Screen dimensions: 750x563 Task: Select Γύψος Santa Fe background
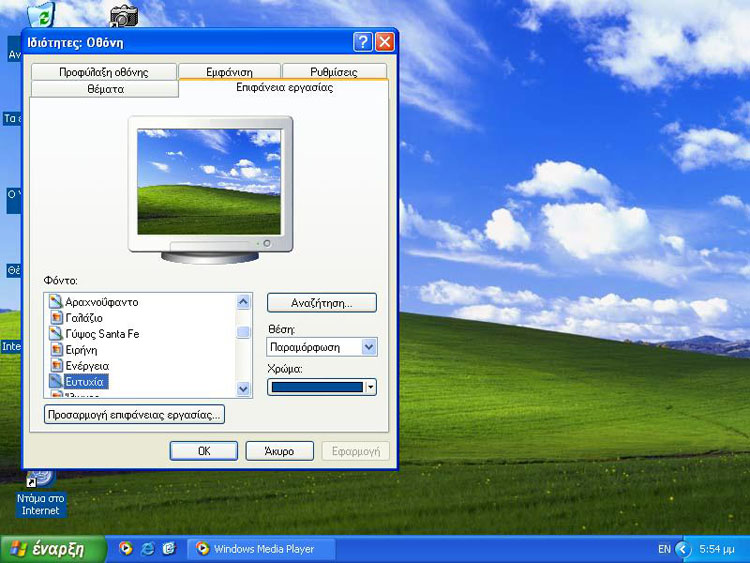click(x=102, y=333)
